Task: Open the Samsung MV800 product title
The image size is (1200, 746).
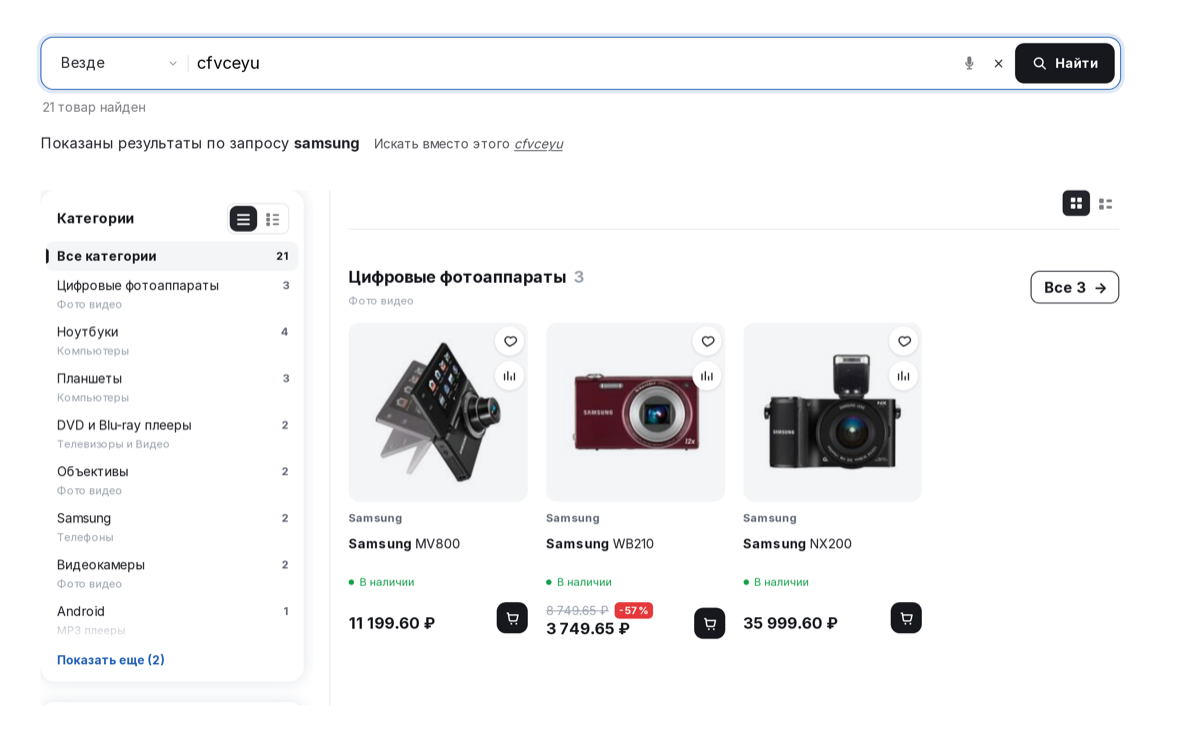Action: coord(404,544)
